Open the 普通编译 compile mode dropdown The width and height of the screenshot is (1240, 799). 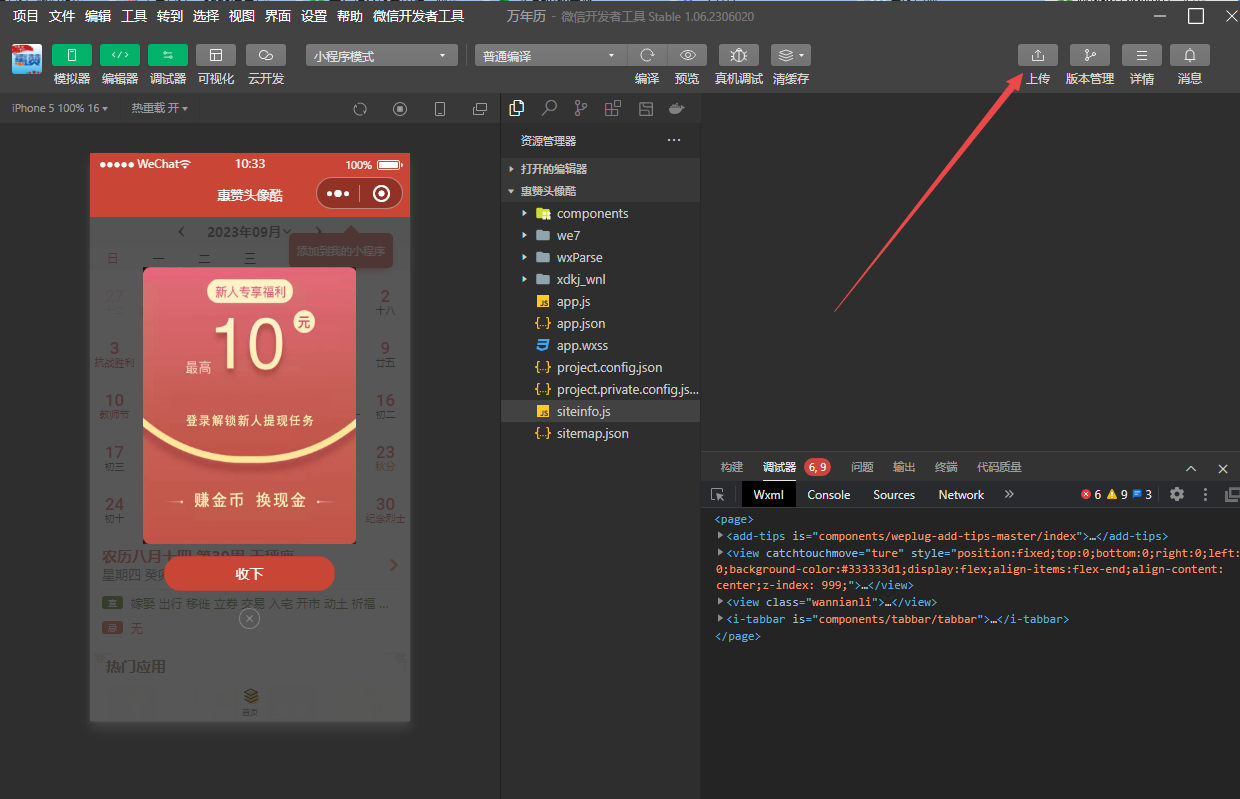pyautogui.click(x=550, y=56)
